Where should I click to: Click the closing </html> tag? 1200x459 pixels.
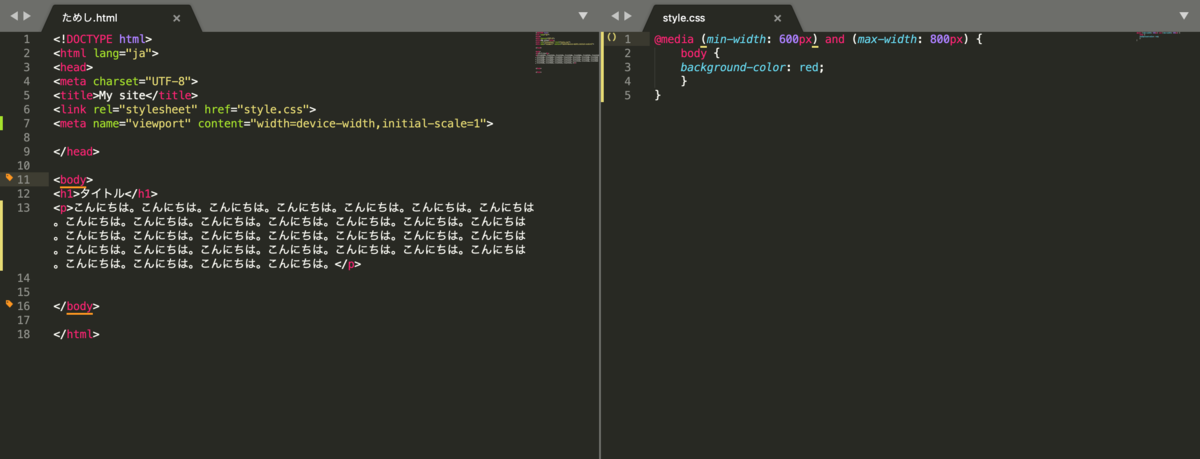(x=77, y=334)
